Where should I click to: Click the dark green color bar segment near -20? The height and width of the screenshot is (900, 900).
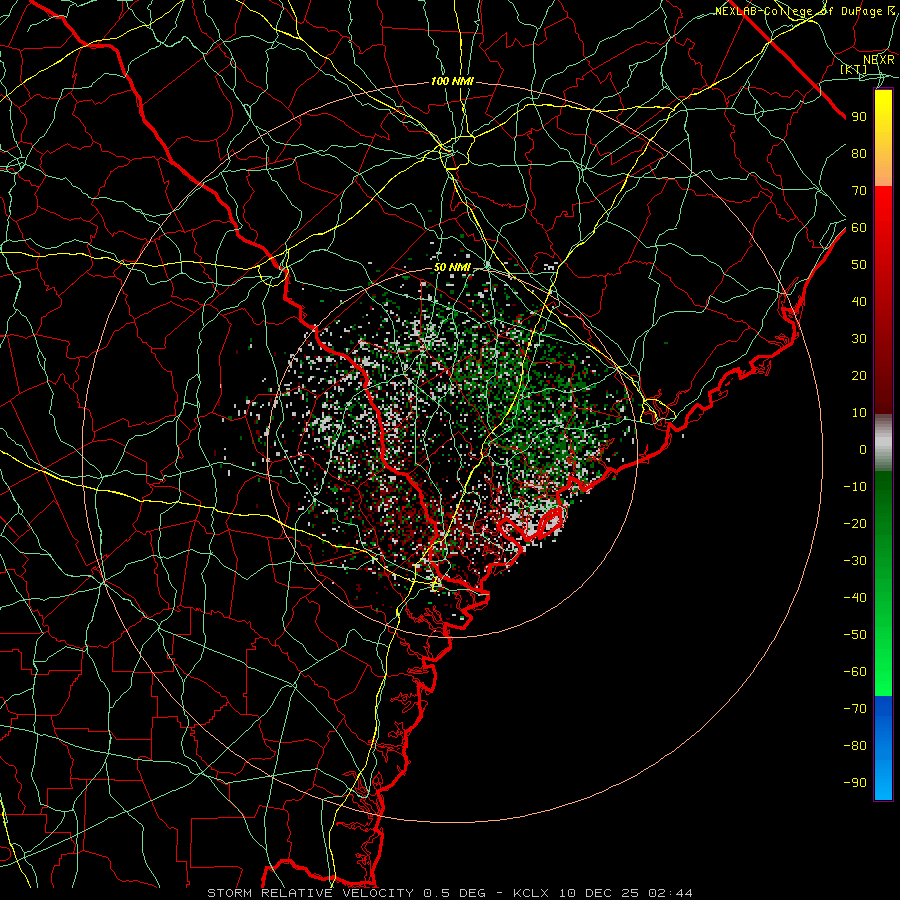point(883,517)
